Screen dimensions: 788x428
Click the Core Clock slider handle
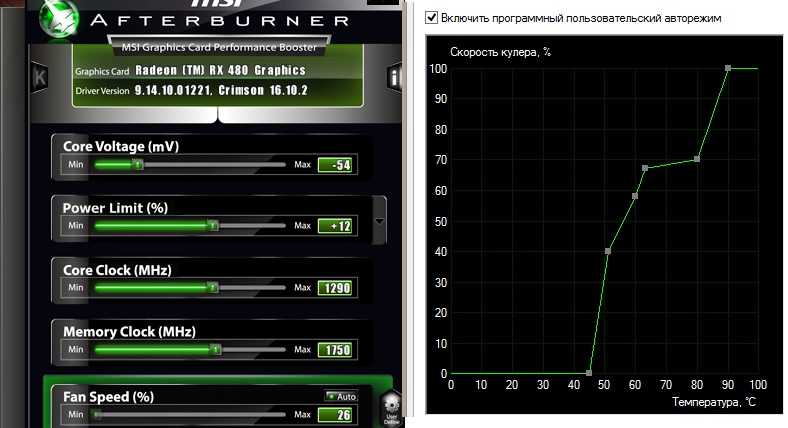tap(213, 287)
